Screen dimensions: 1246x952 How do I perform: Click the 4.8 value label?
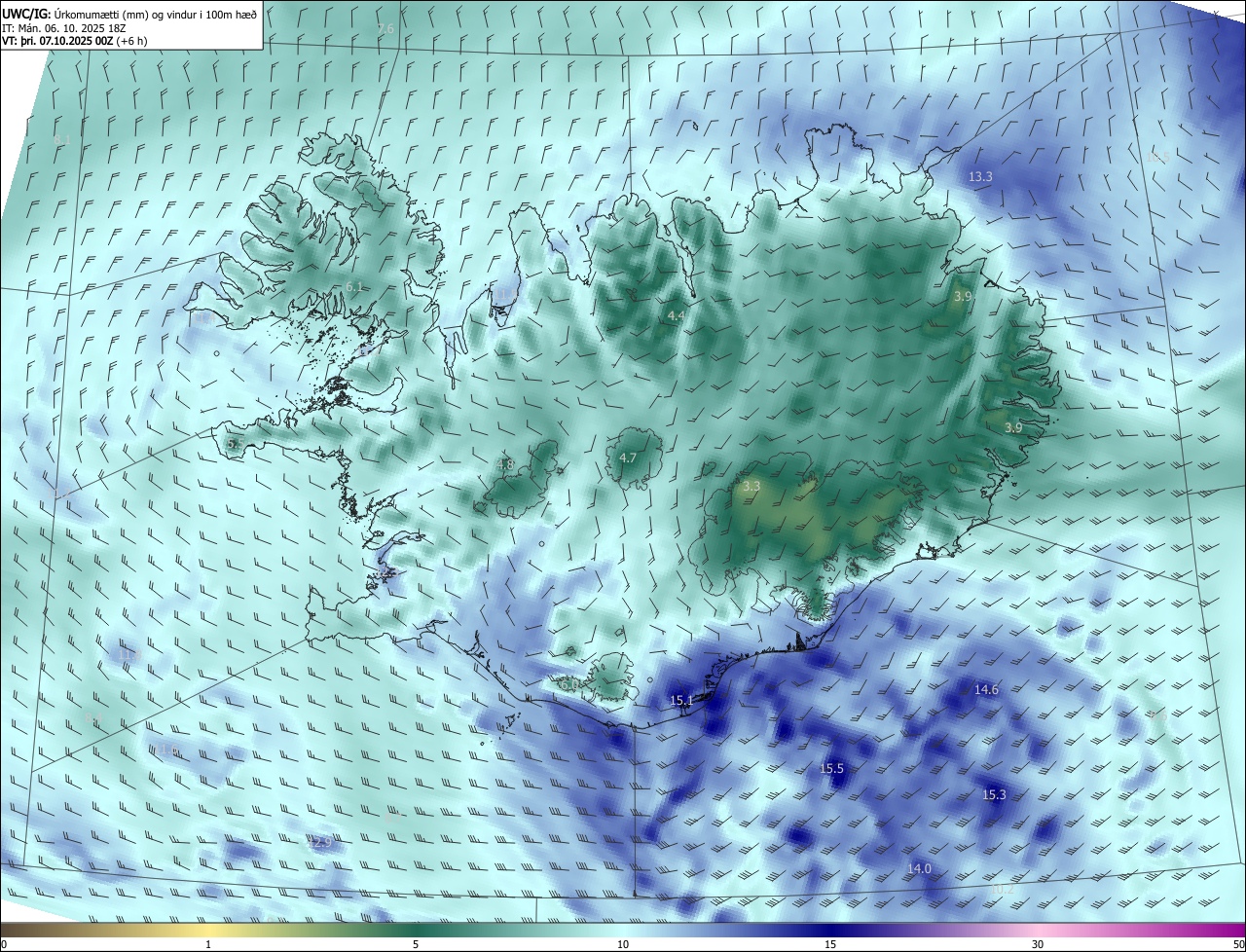point(505,465)
